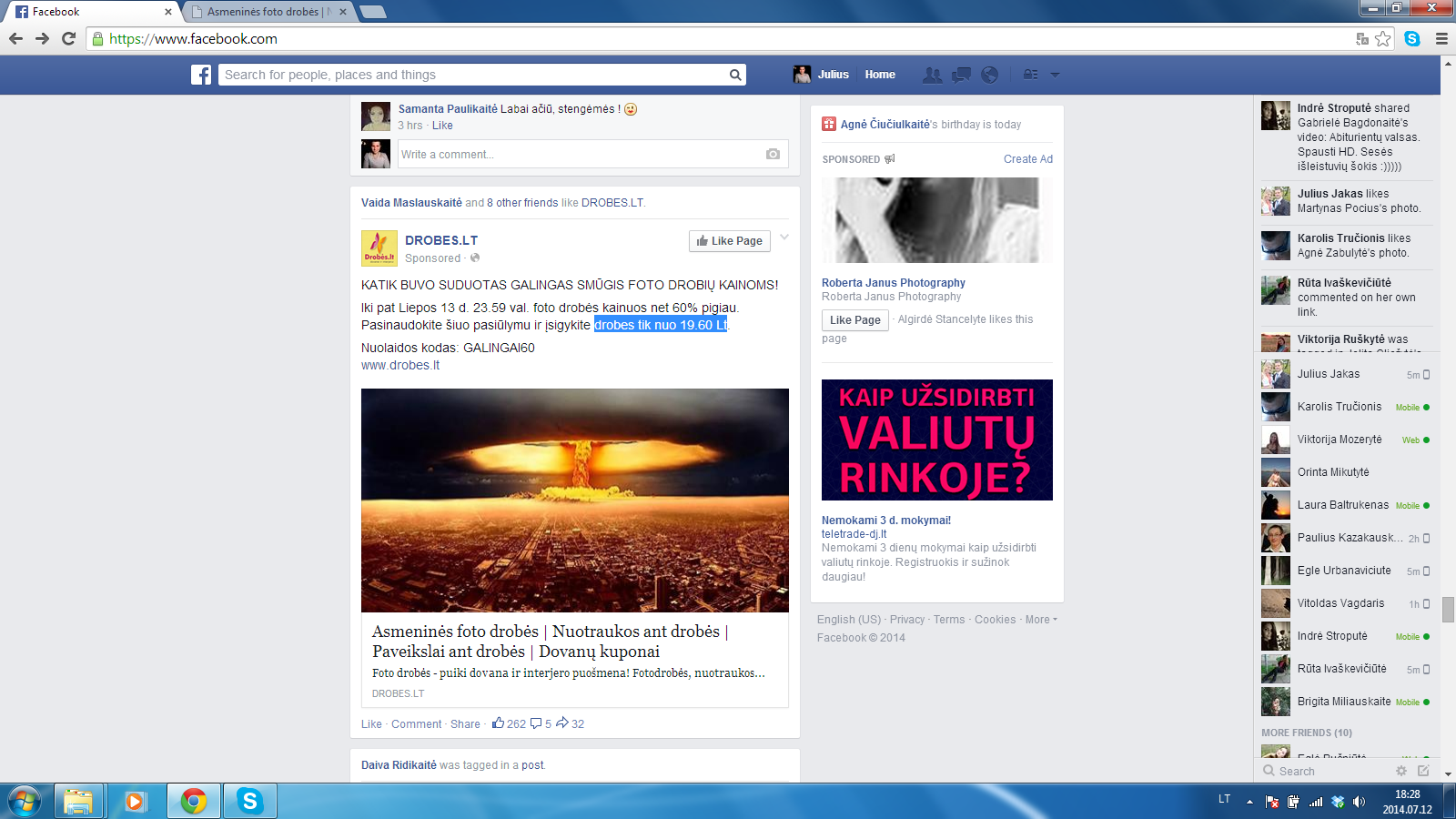Open Skype from the Windows taskbar
1456x819 pixels.
coord(249,801)
